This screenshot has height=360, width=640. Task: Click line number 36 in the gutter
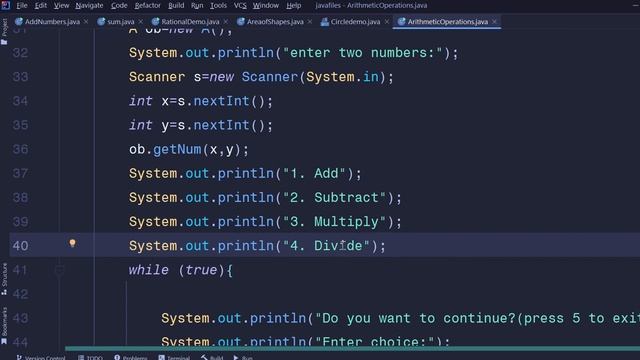tap(20, 149)
